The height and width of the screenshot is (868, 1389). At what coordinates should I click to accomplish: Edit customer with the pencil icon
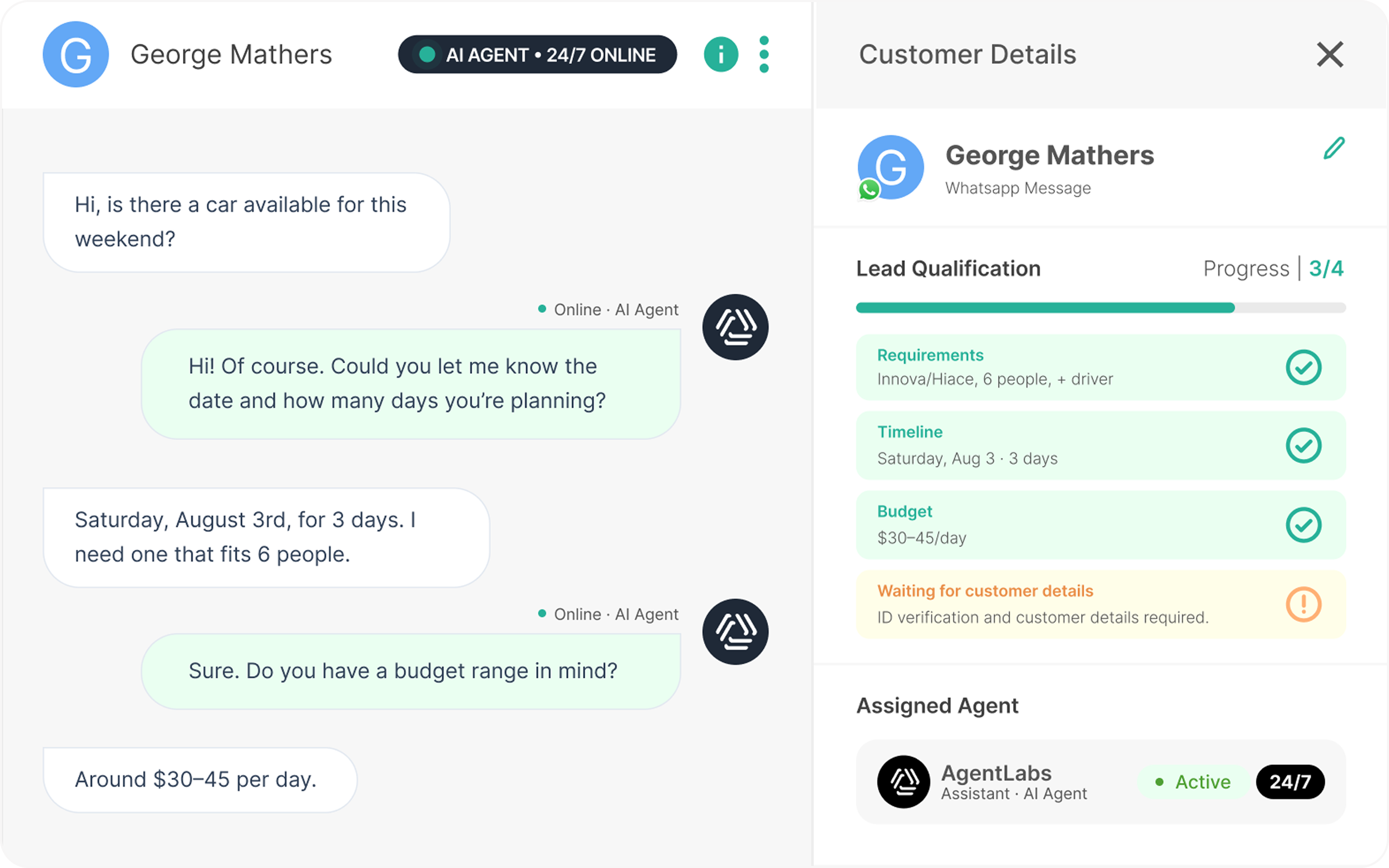1334,148
